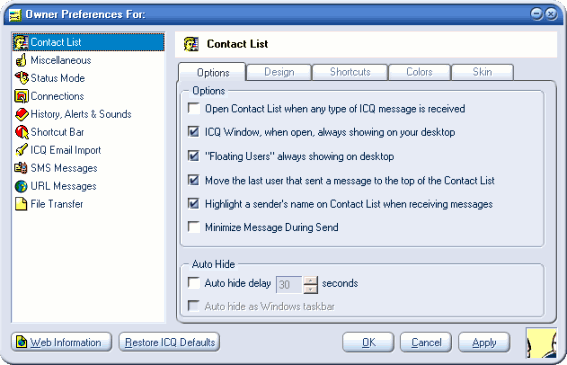Switch to the Design tab

click(279, 72)
